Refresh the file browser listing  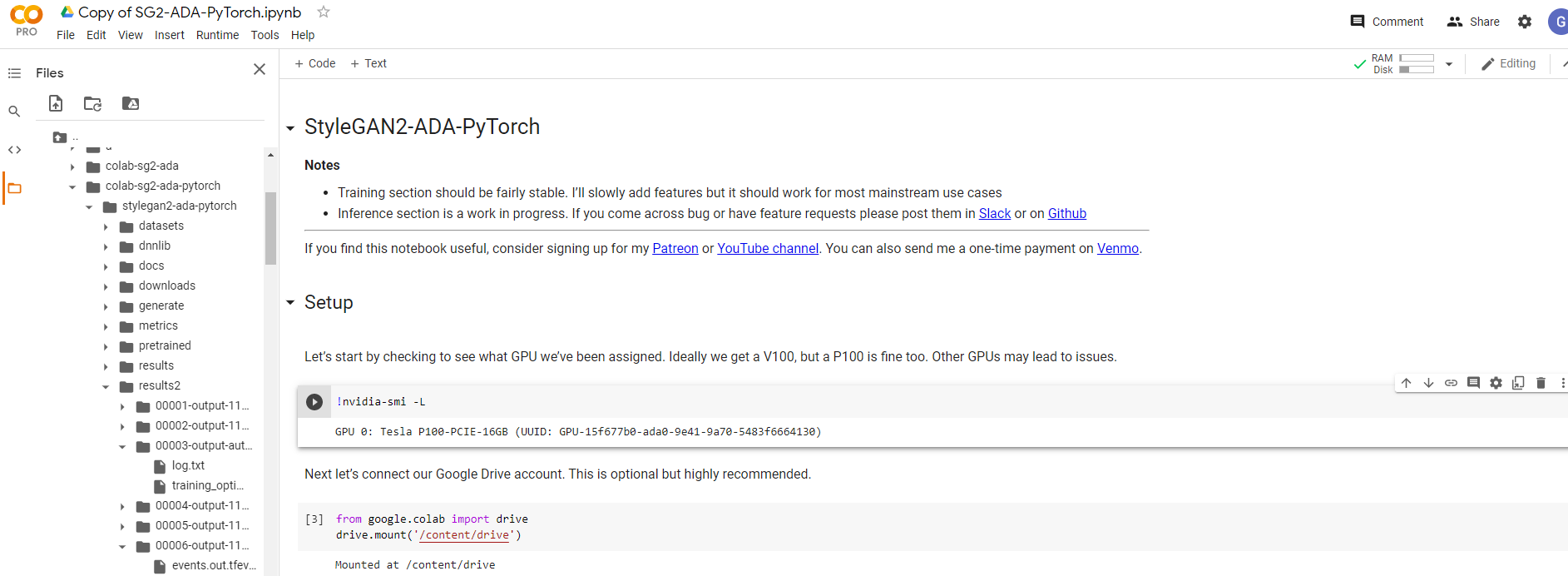click(x=92, y=103)
